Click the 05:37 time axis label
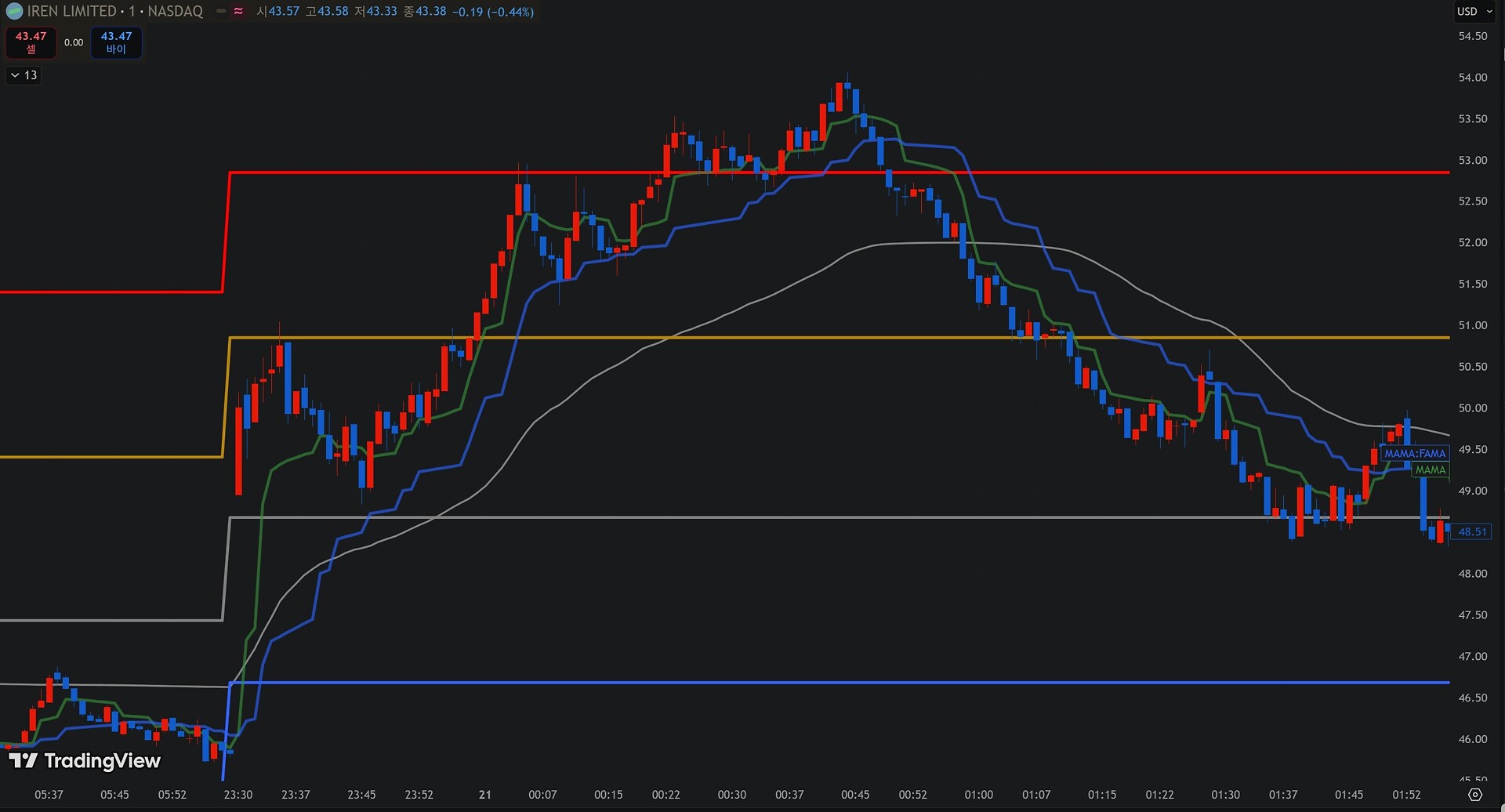Image resolution: width=1505 pixels, height=812 pixels. [x=49, y=795]
